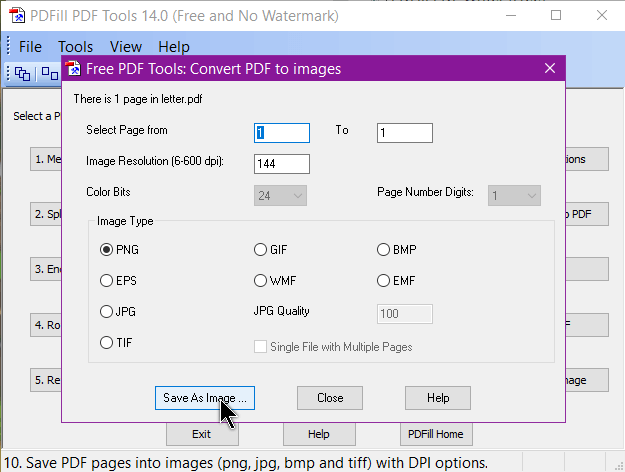The image size is (625, 472).
Task: Open the Page Number Digits dropdown
Action: coord(514,196)
